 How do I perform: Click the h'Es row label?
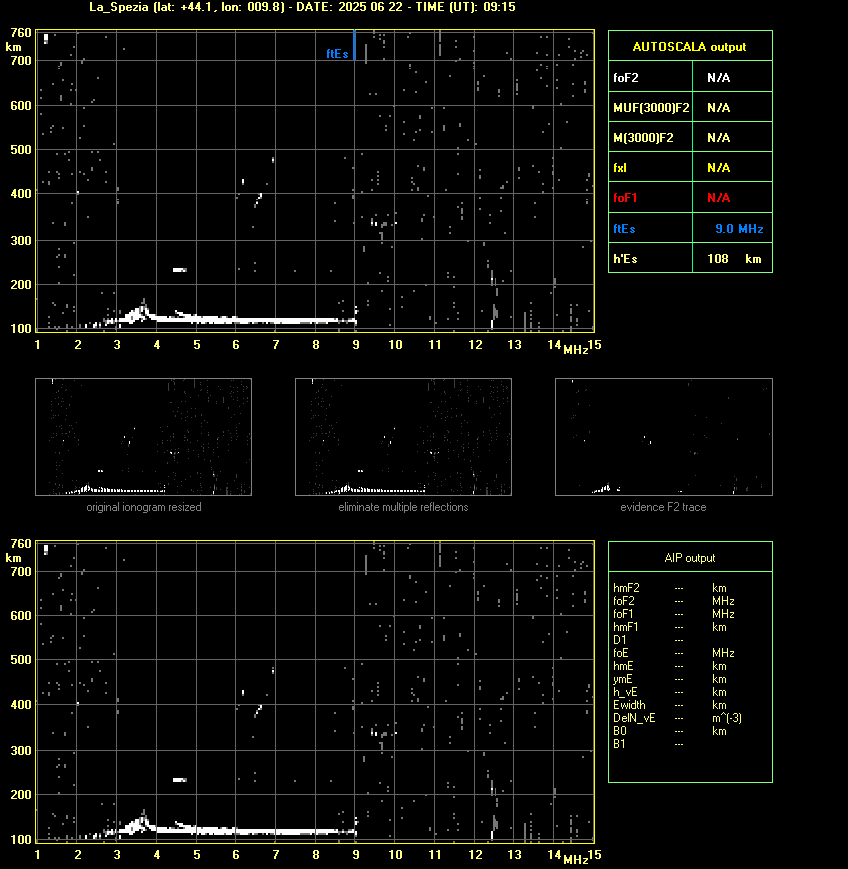coord(625,258)
